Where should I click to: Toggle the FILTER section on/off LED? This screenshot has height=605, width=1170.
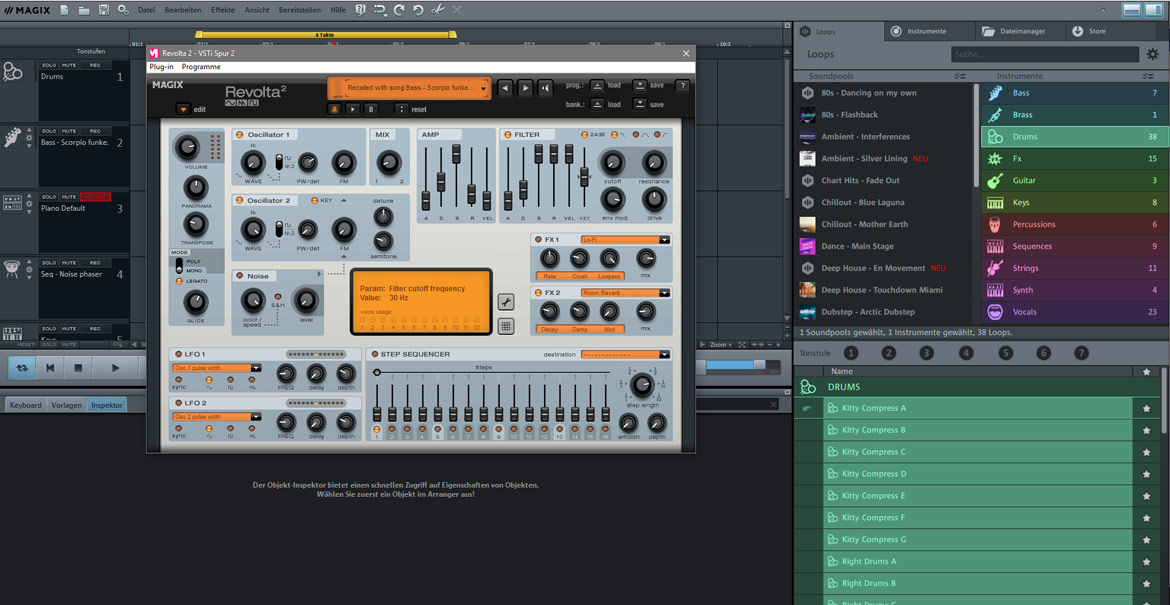[x=506, y=134]
